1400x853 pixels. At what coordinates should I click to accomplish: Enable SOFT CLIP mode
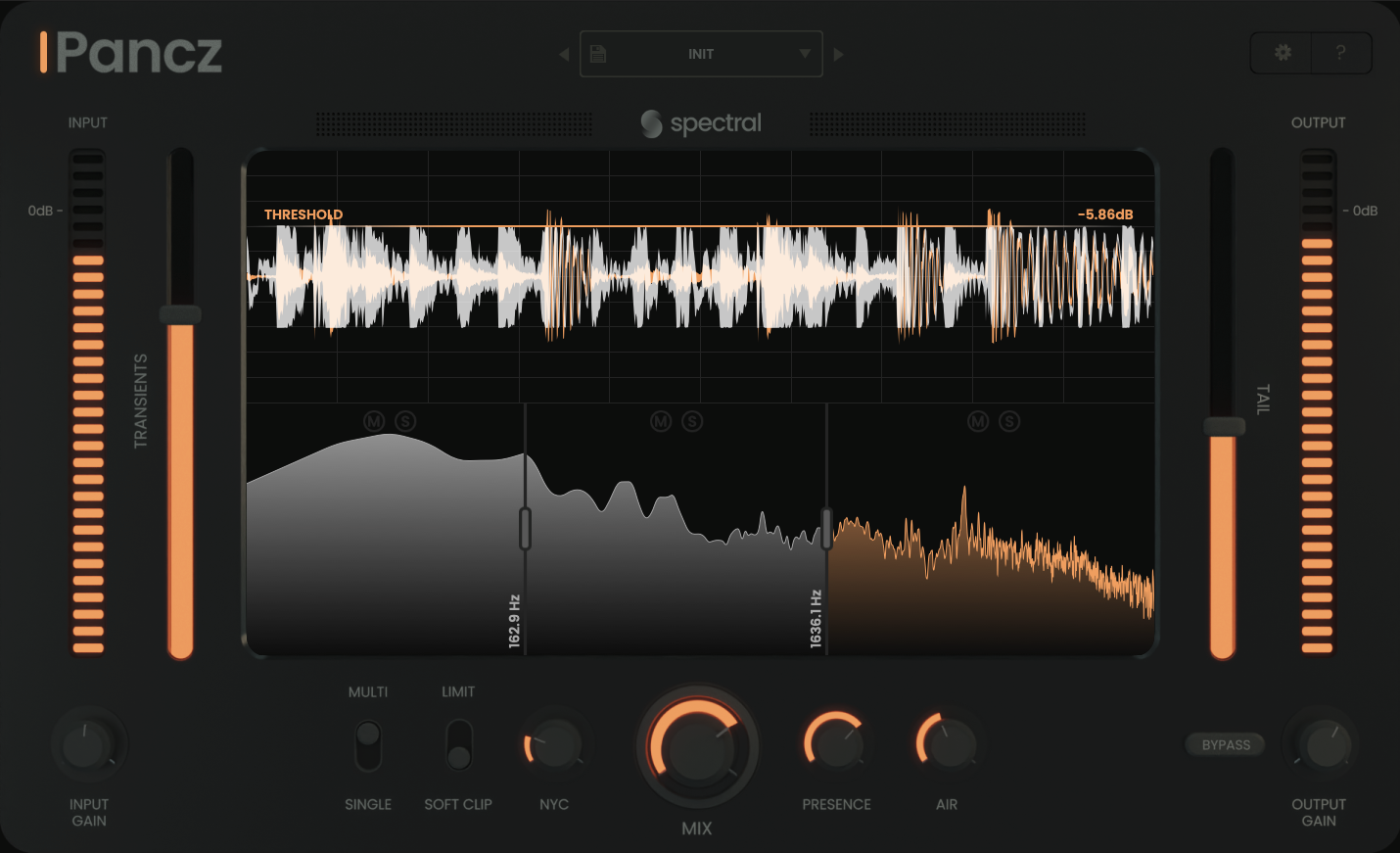click(458, 746)
